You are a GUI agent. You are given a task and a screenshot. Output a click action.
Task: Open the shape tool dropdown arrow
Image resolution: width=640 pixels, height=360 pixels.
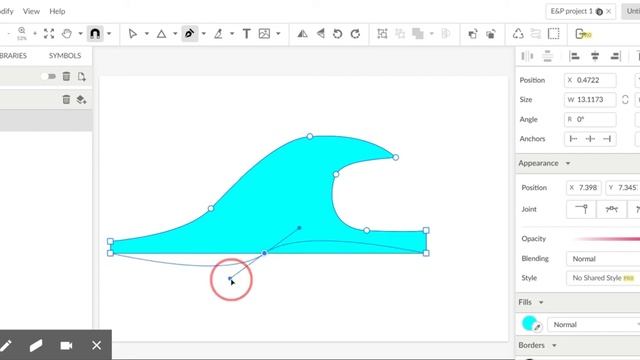point(175,33)
